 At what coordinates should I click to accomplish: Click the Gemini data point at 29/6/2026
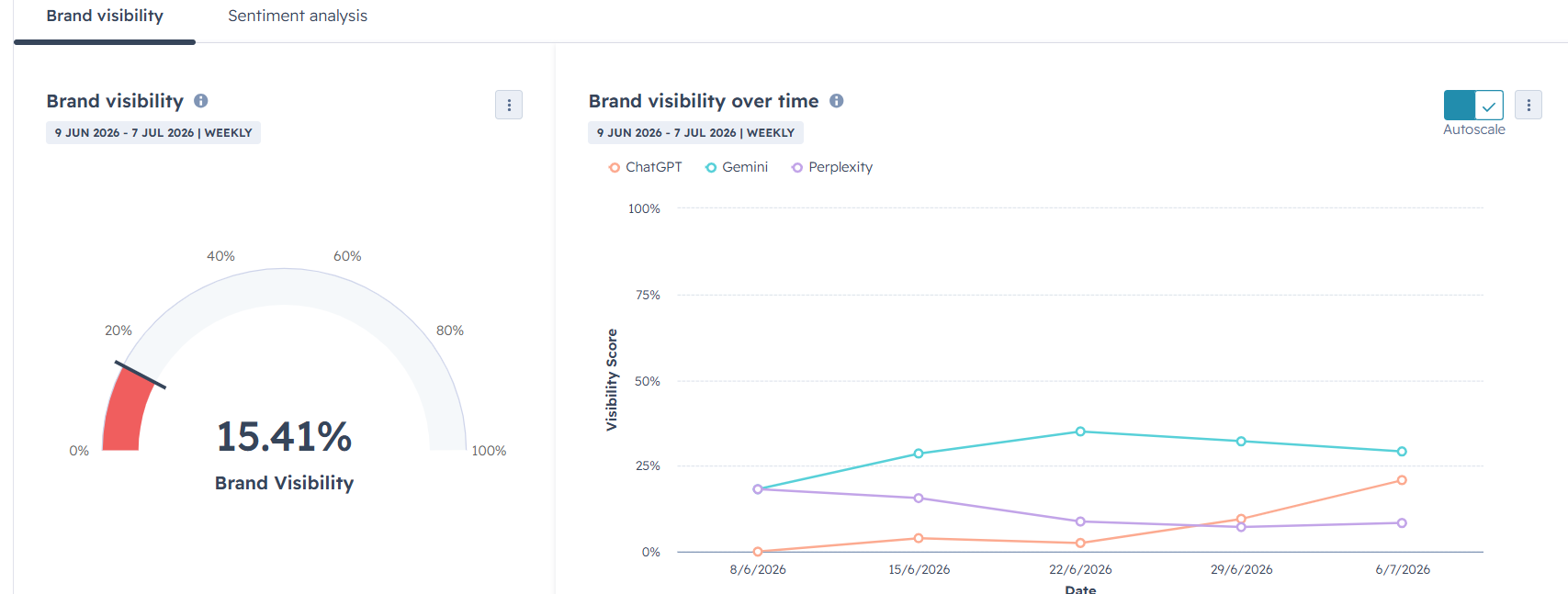1241,442
